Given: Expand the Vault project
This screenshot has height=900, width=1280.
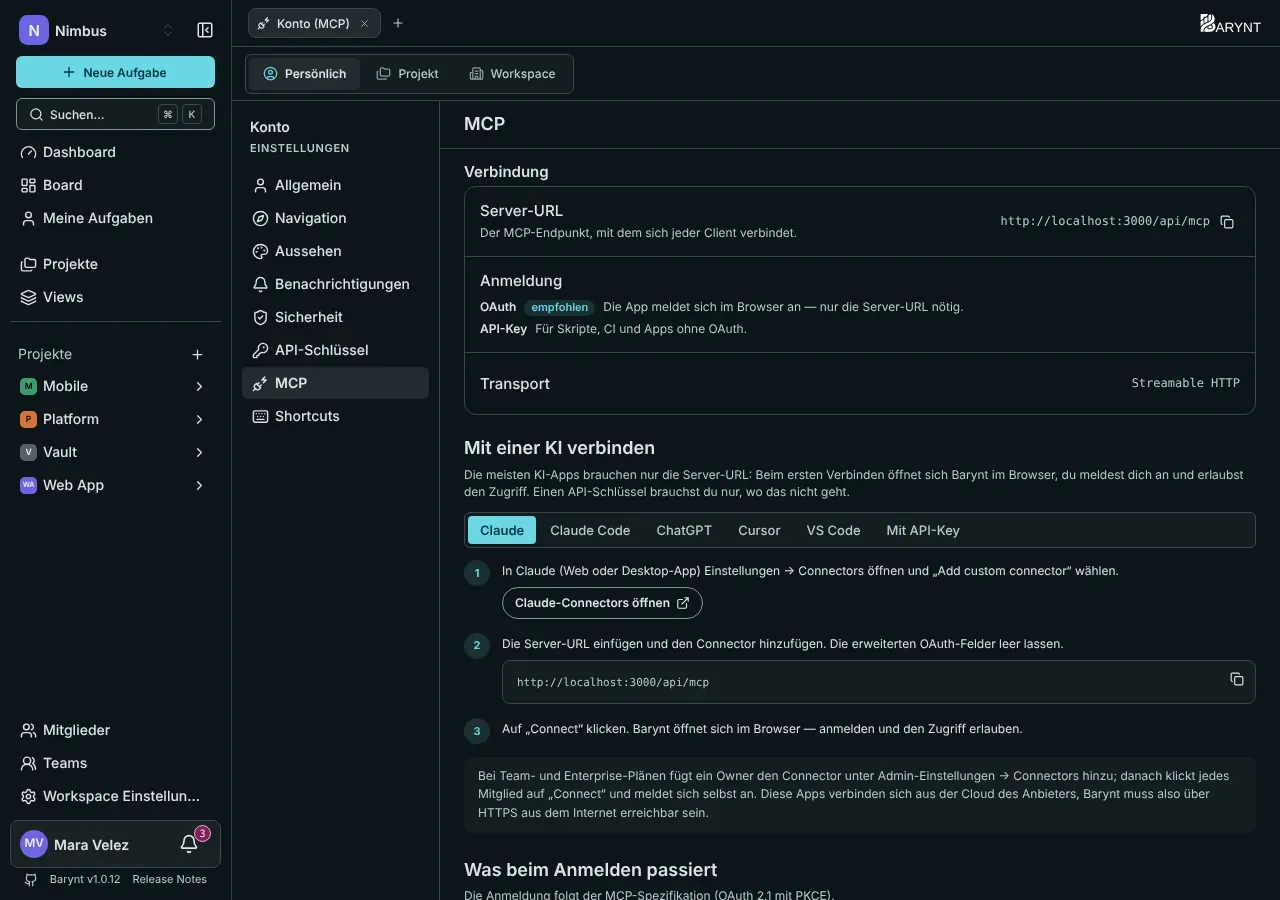Looking at the screenshot, I should (x=199, y=452).
